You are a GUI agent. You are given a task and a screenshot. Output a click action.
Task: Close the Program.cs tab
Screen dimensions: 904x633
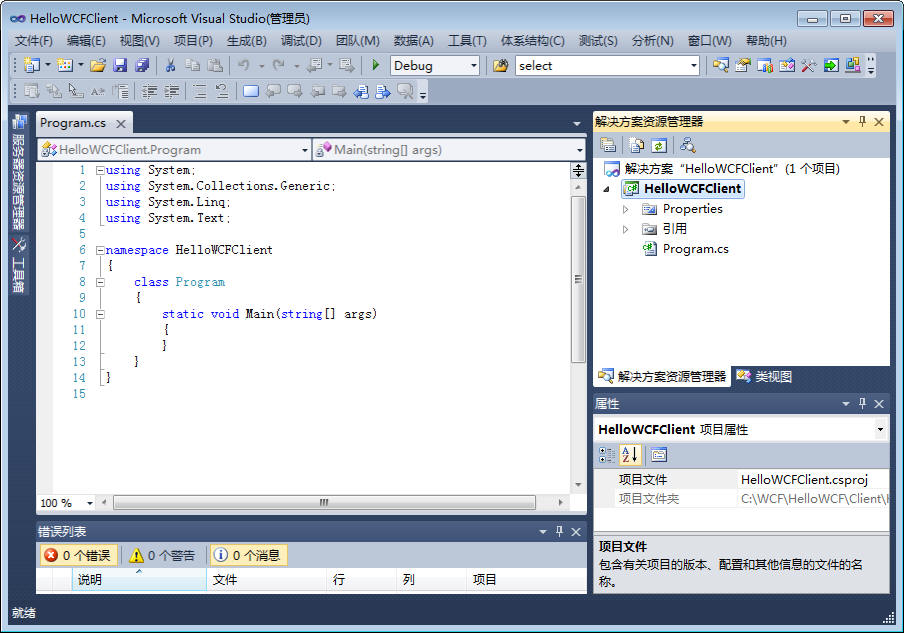coord(121,123)
